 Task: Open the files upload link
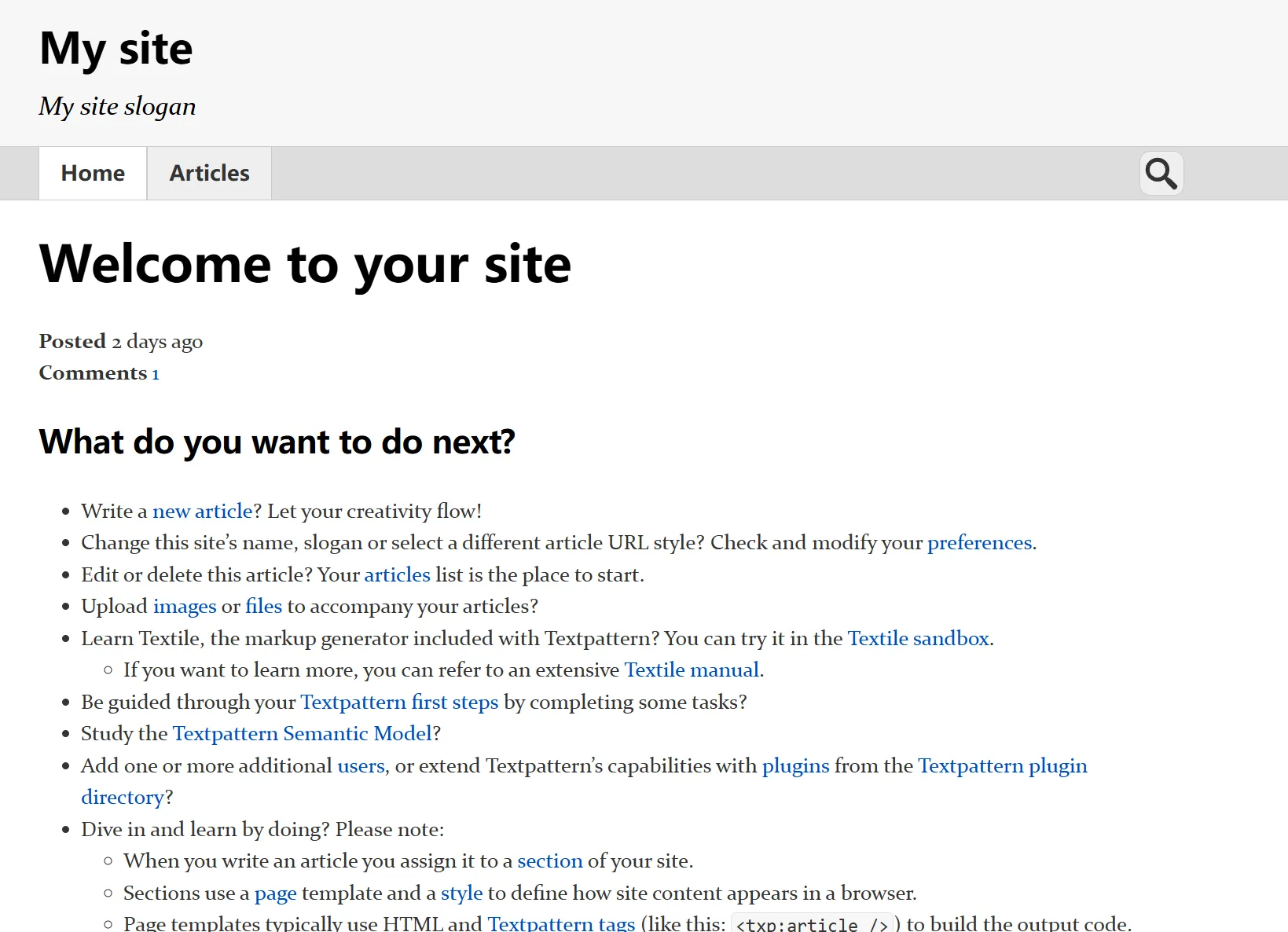(263, 607)
